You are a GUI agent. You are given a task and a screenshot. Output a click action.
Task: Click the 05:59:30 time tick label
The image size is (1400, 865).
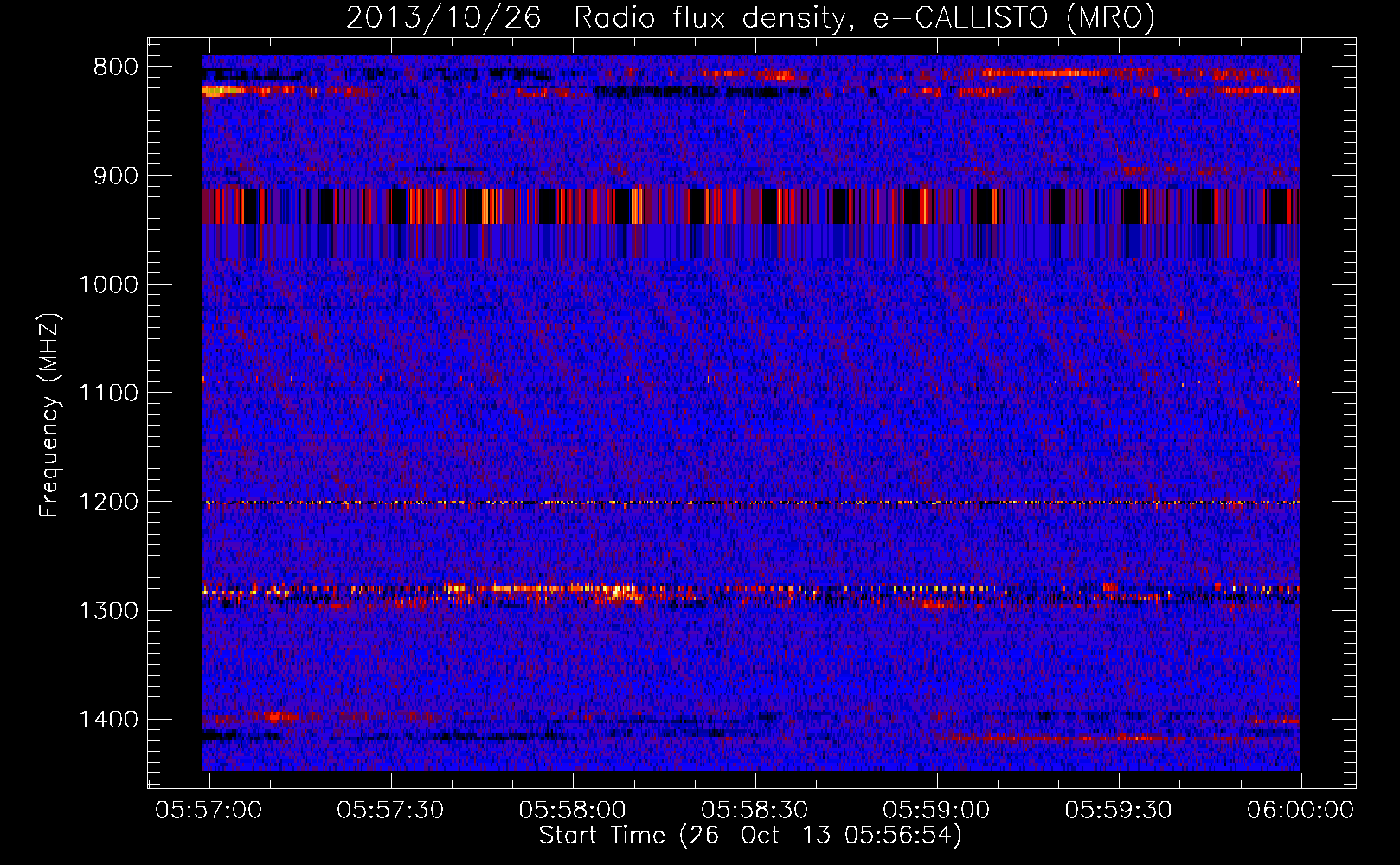1118,810
